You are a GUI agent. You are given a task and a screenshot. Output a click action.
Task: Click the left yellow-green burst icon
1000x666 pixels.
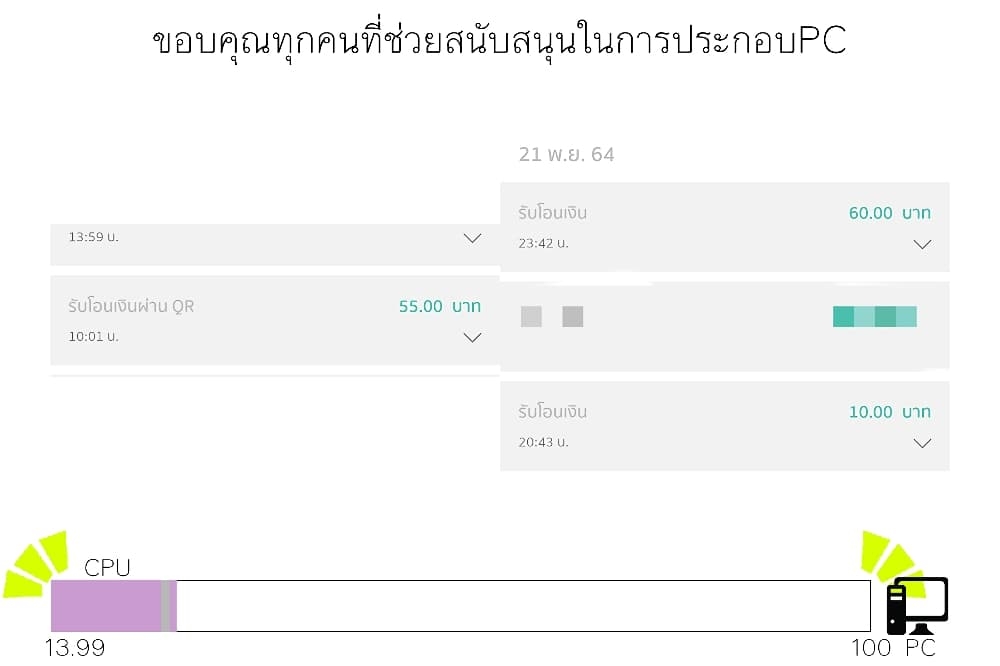click(x=36, y=563)
